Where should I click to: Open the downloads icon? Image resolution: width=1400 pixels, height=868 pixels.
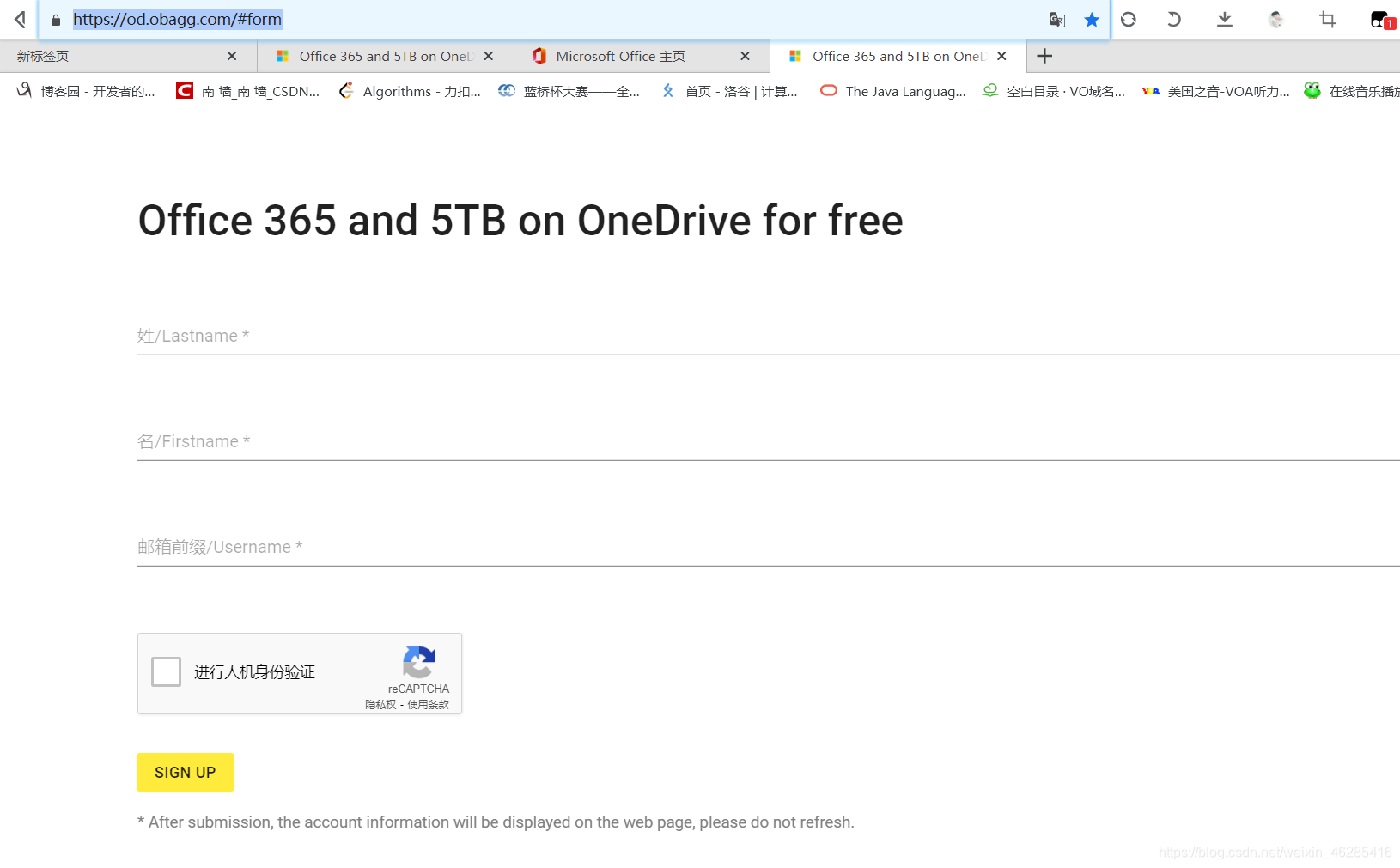(1225, 19)
